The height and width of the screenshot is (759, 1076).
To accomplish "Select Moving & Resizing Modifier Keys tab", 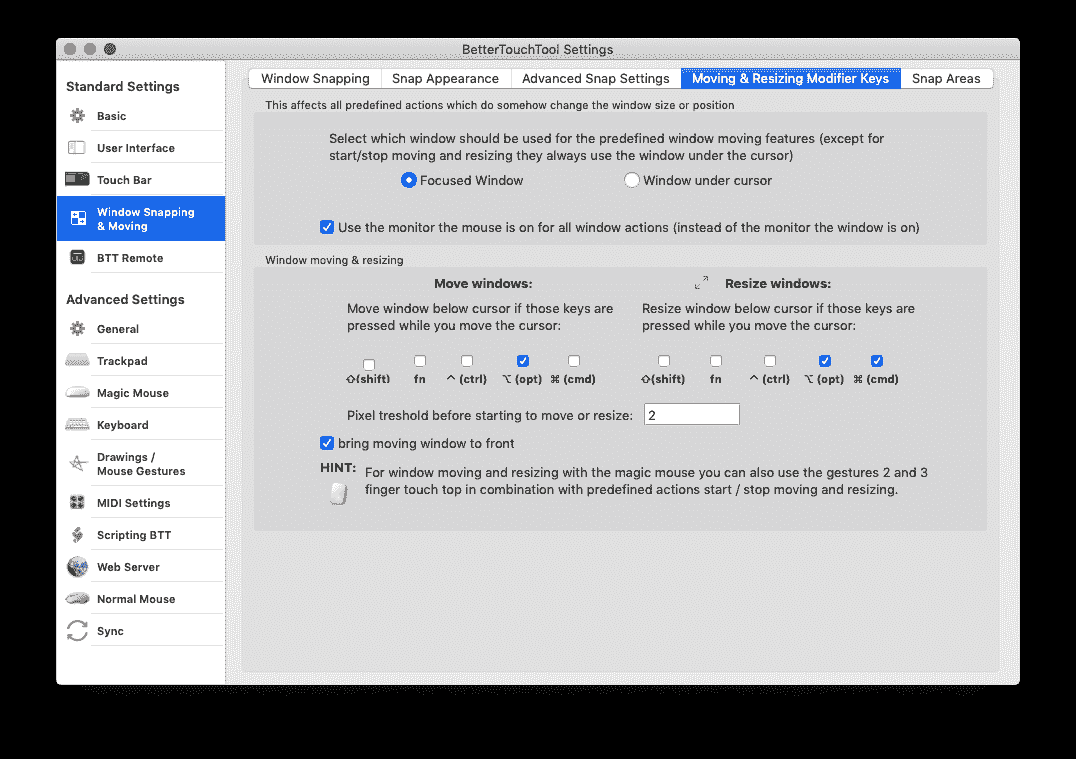I will pos(791,78).
